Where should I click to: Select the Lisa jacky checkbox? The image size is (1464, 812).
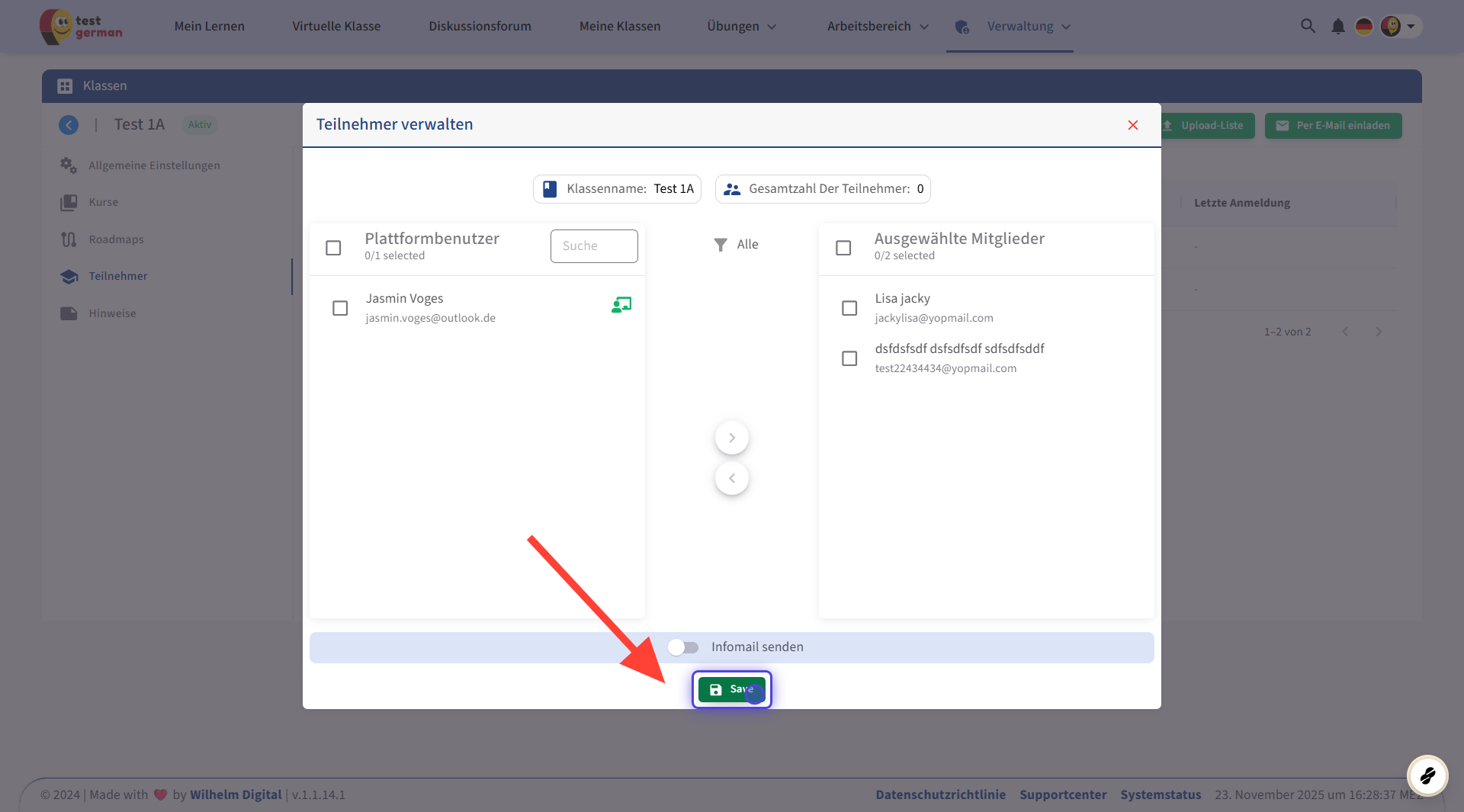[849, 308]
